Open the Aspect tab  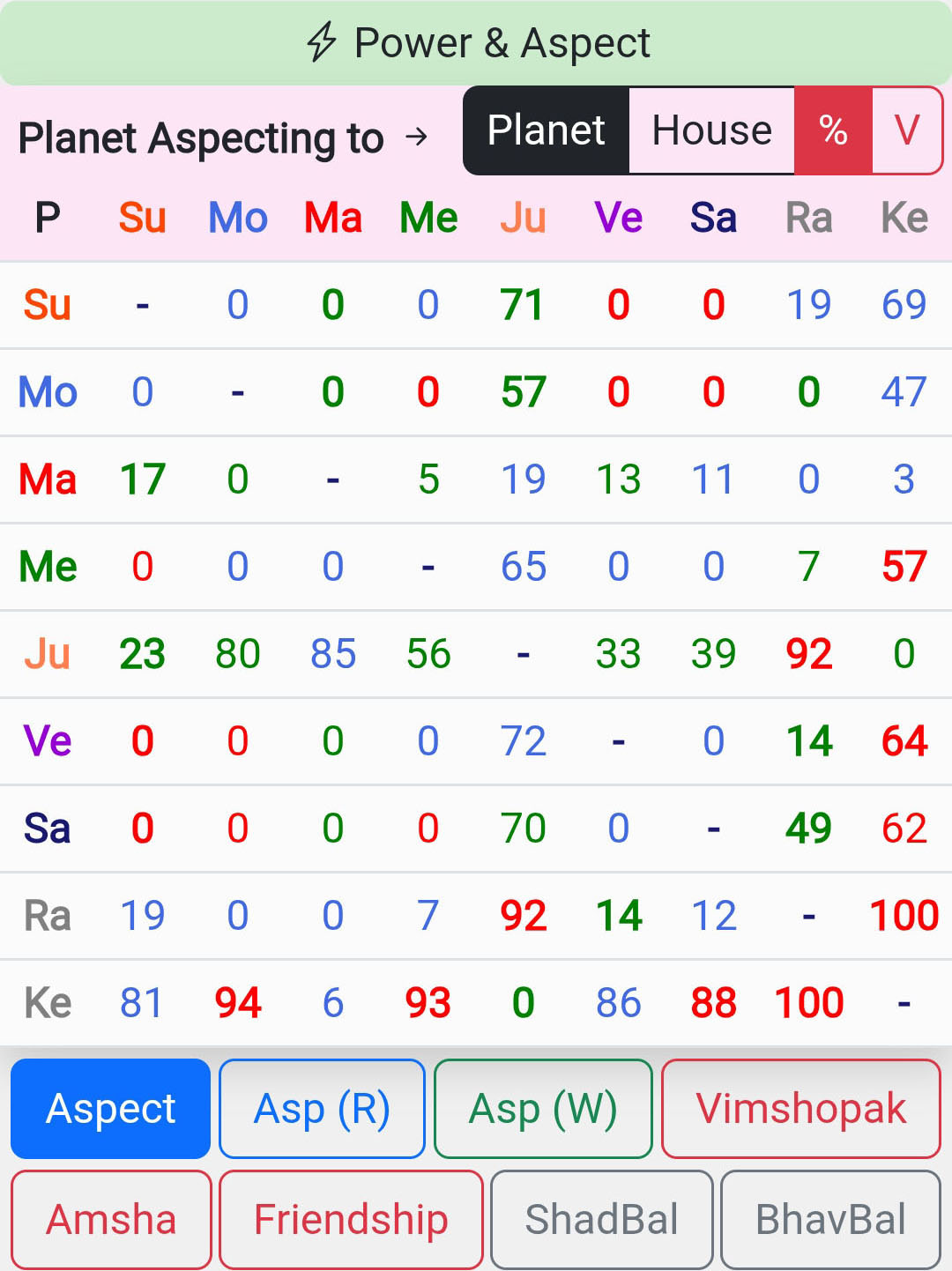tap(111, 1108)
